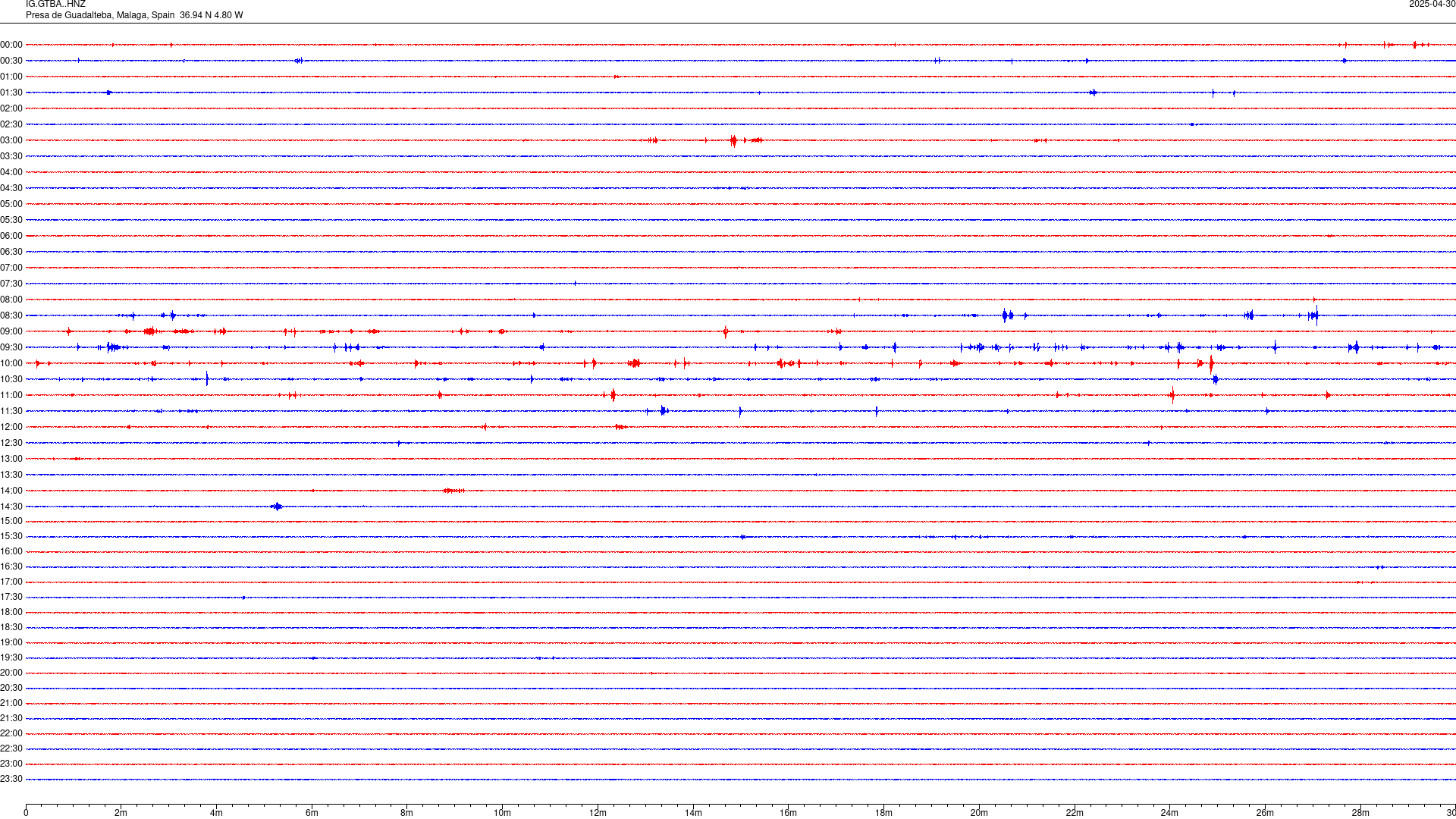Screen dimensions: 1456x819
Task: Click the red burst on the 14:00 trace
Action: (x=453, y=491)
